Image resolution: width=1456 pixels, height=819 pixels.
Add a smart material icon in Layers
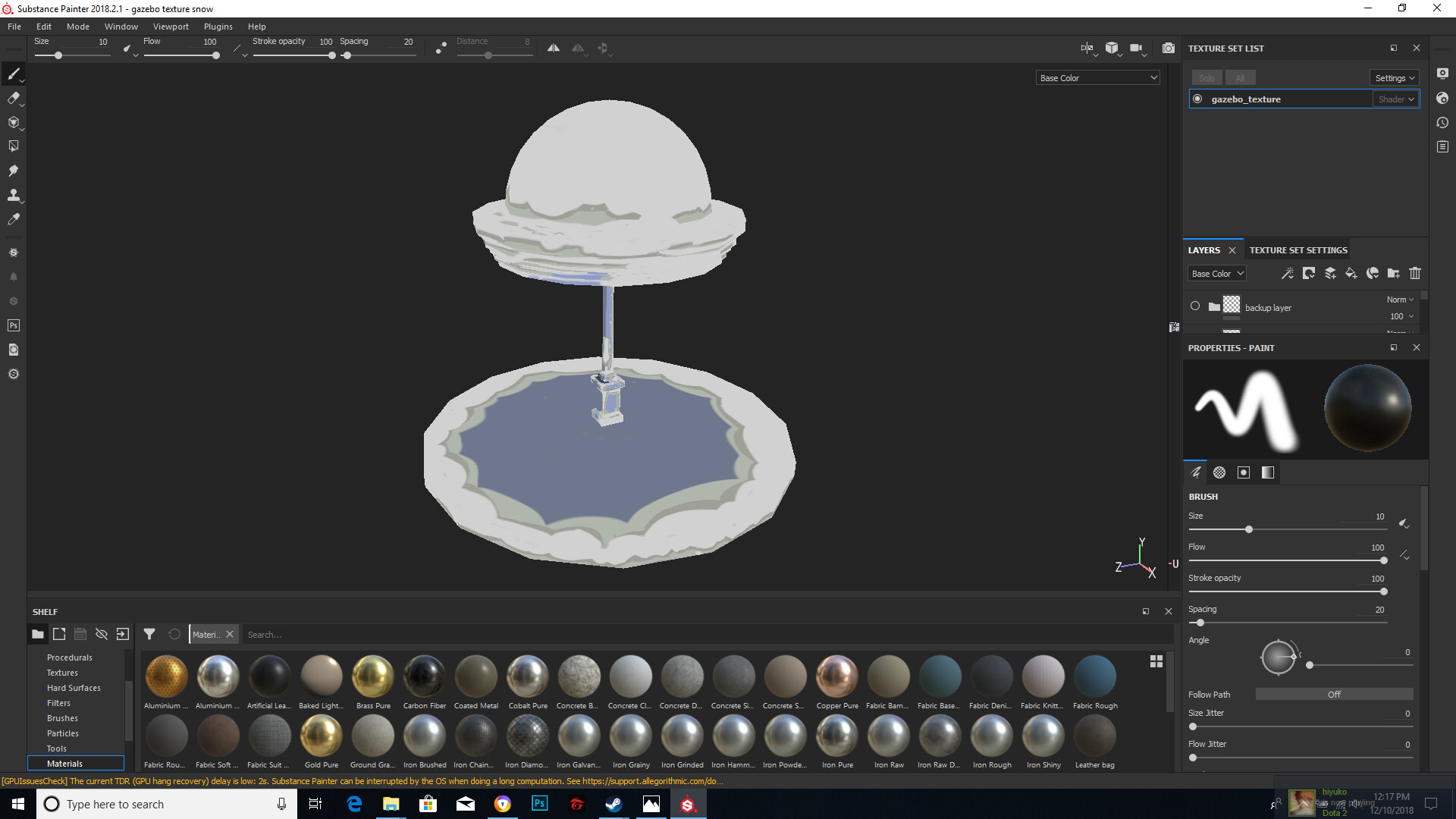pos(1373,273)
